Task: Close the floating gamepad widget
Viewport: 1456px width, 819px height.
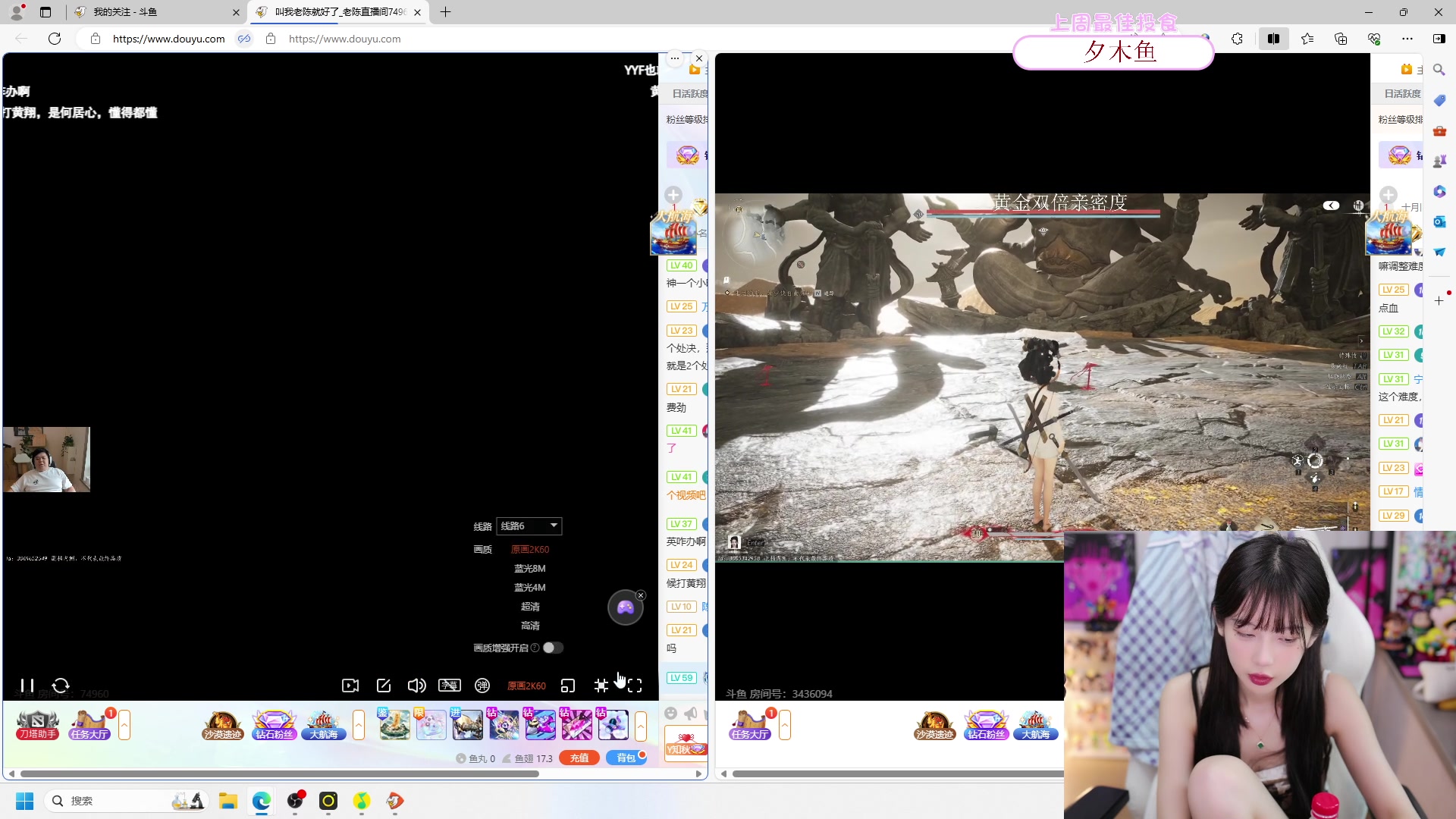Action: 641,595
